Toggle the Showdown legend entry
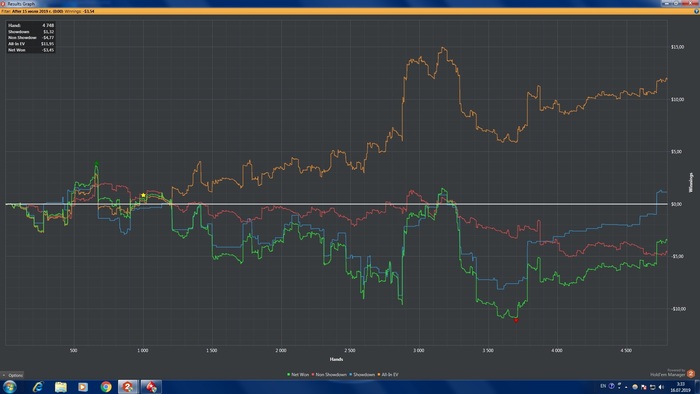This screenshot has width=700, height=394. [x=362, y=374]
